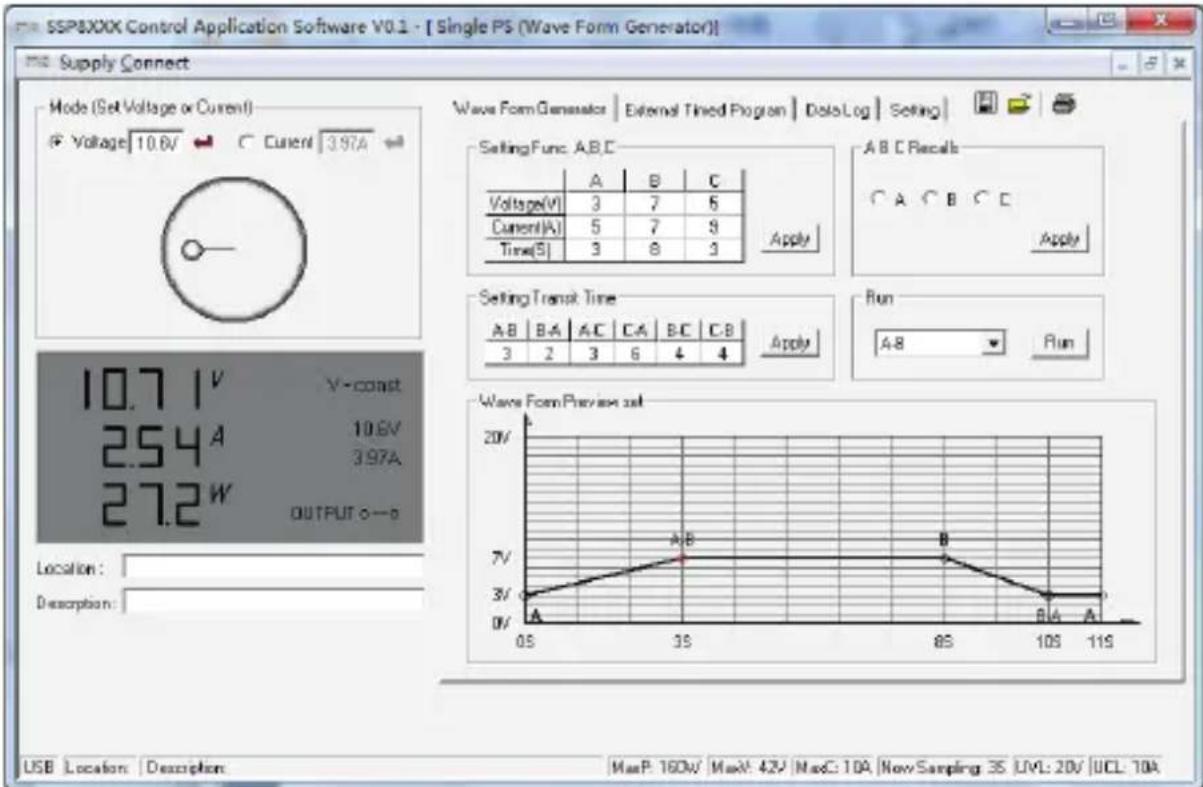Click the Location text field
Image resolution: width=1203 pixels, height=787 pixels.
(272, 567)
